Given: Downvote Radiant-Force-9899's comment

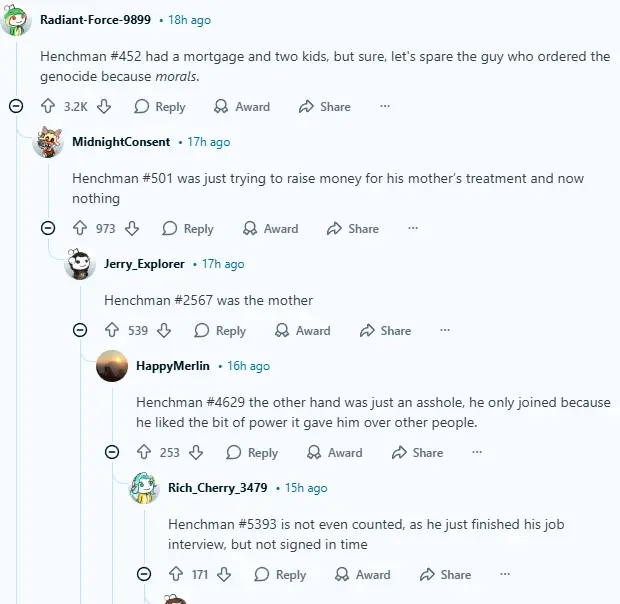Looking at the screenshot, I should click(x=104, y=106).
